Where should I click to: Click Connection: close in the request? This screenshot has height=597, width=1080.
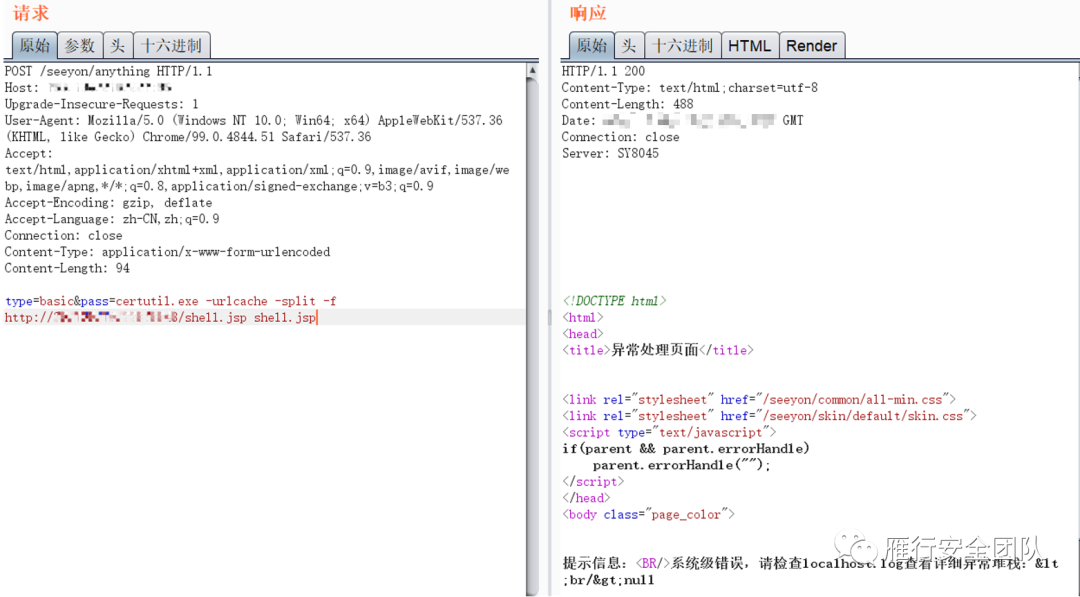pyautogui.click(x=63, y=235)
